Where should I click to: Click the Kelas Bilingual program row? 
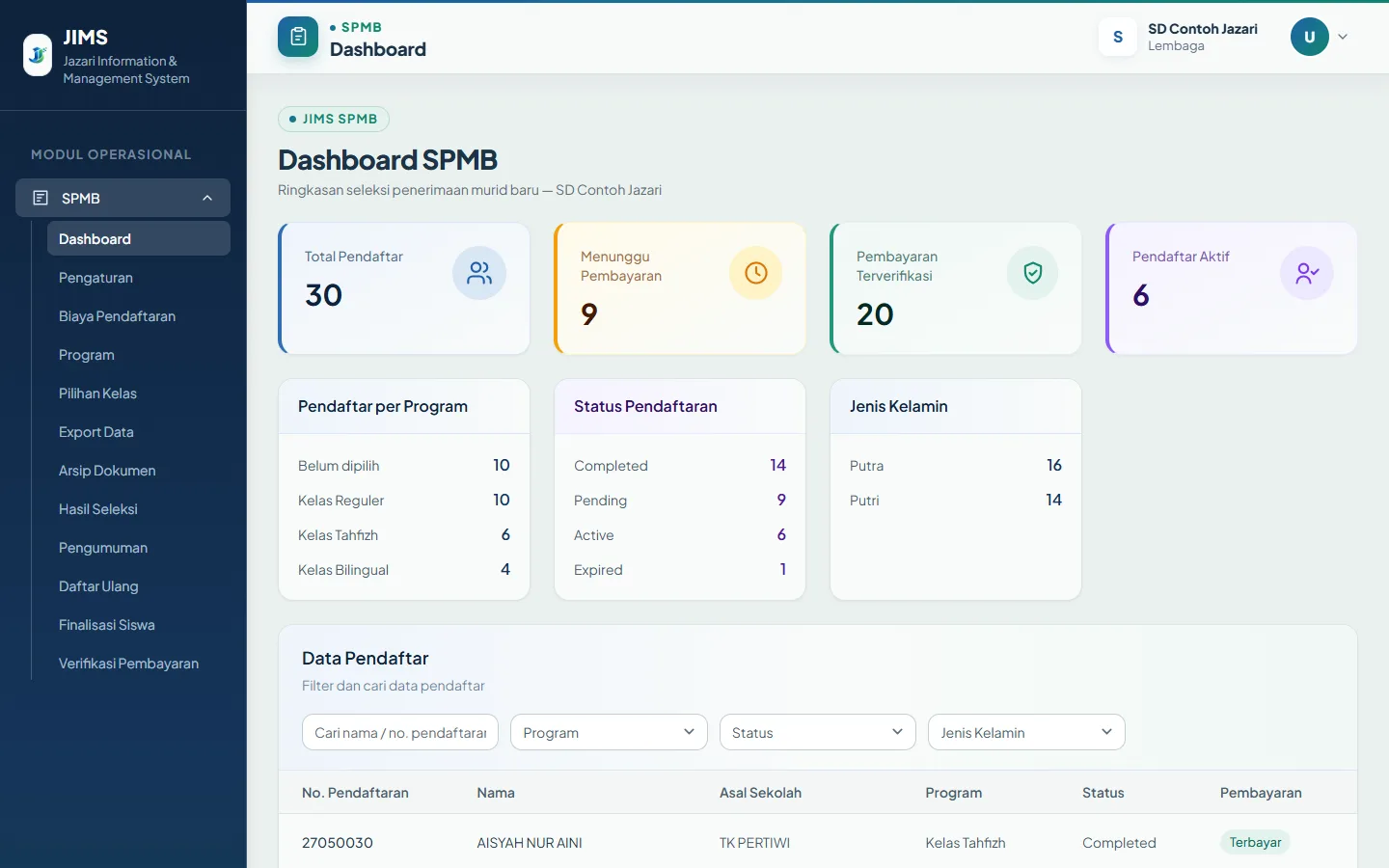404,569
